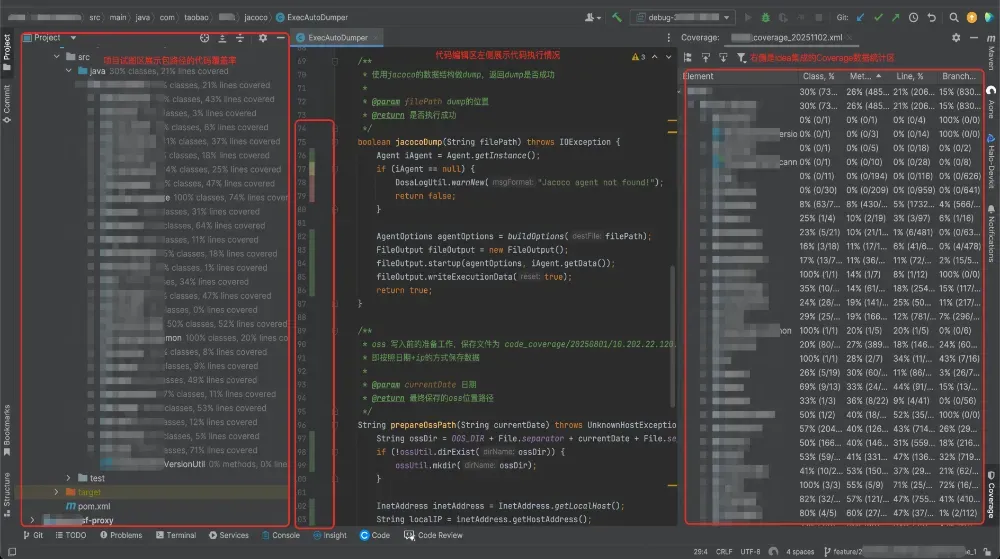The width and height of the screenshot is (1000, 559).
Task: Expand the test folder
Action: tap(69, 478)
